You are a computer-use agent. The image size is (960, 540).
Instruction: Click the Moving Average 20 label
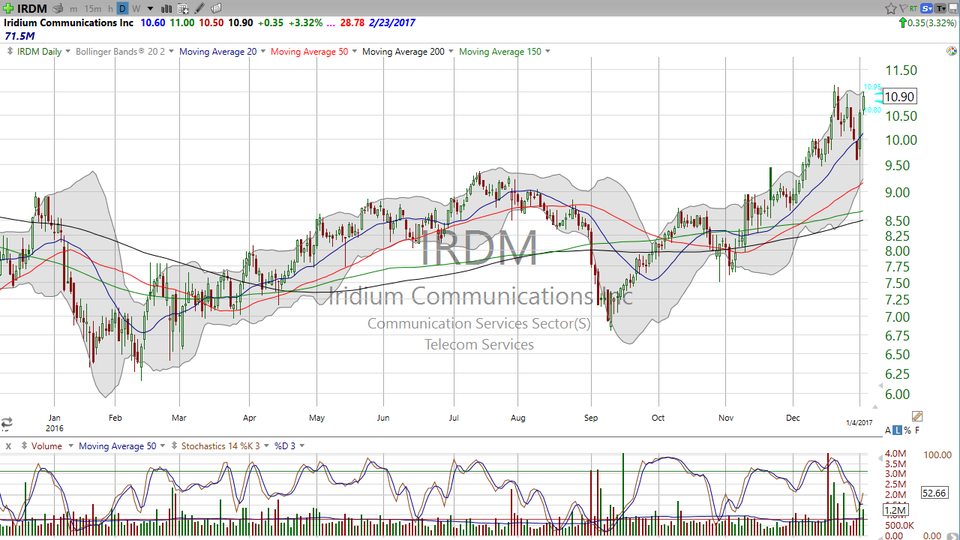[x=218, y=51]
